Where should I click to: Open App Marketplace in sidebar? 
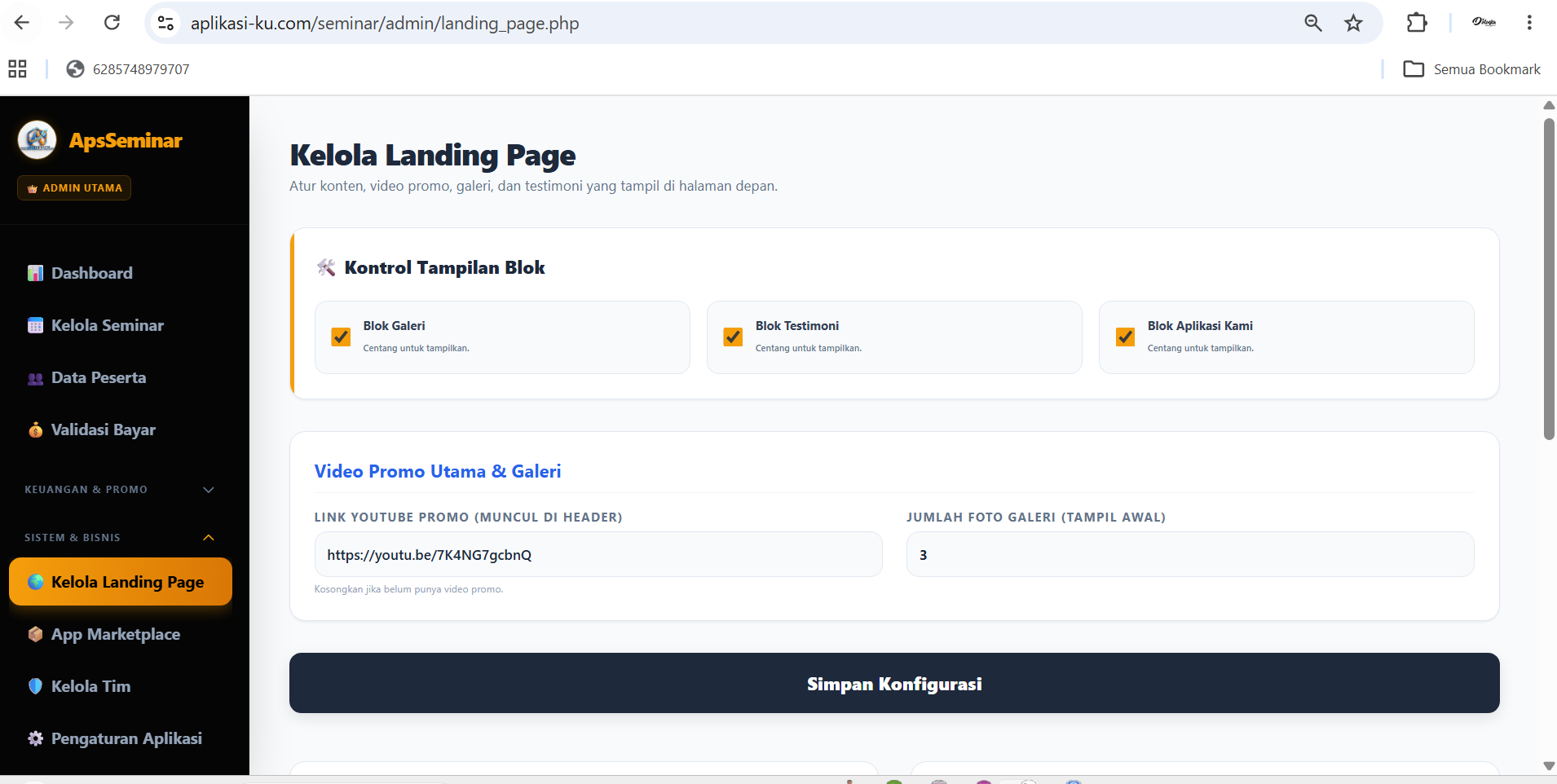(121, 634)
